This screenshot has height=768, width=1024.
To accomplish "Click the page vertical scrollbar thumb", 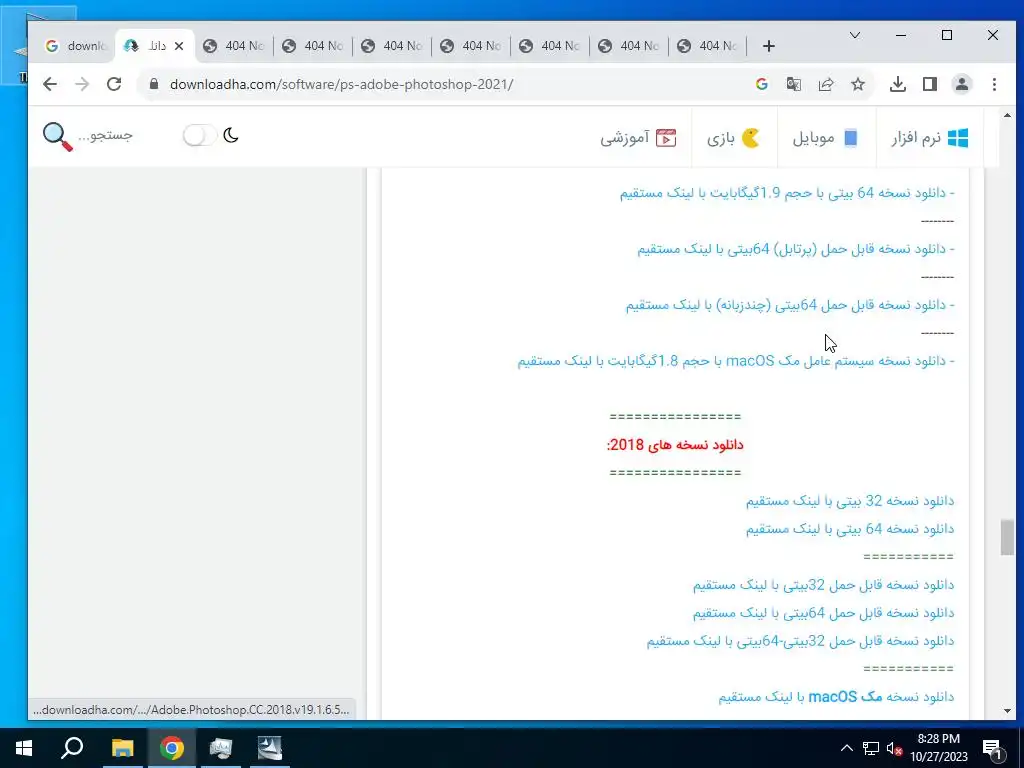I will point(1006,537).
